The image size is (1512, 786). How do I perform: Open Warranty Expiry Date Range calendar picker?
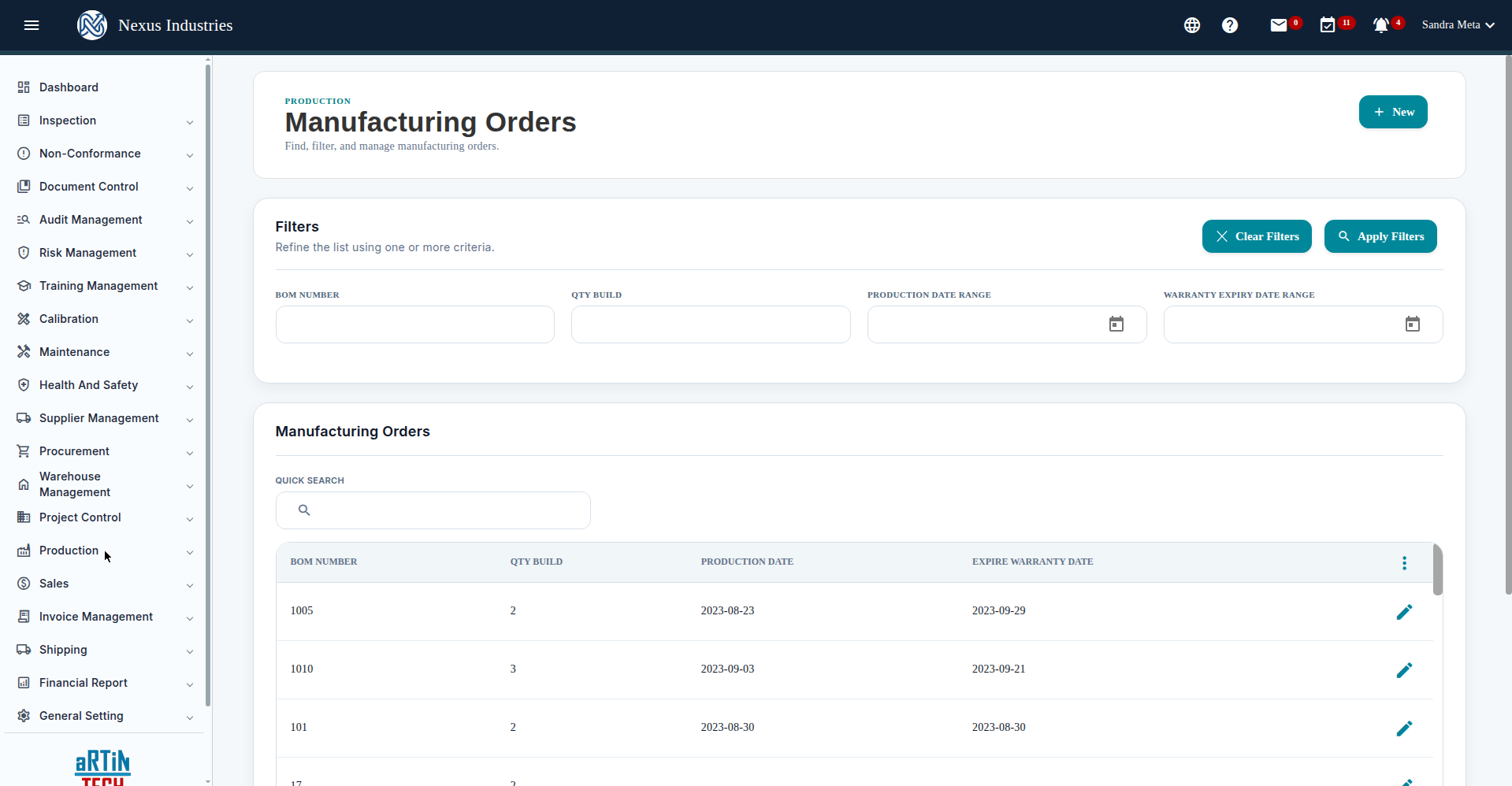coord(1413,324)
